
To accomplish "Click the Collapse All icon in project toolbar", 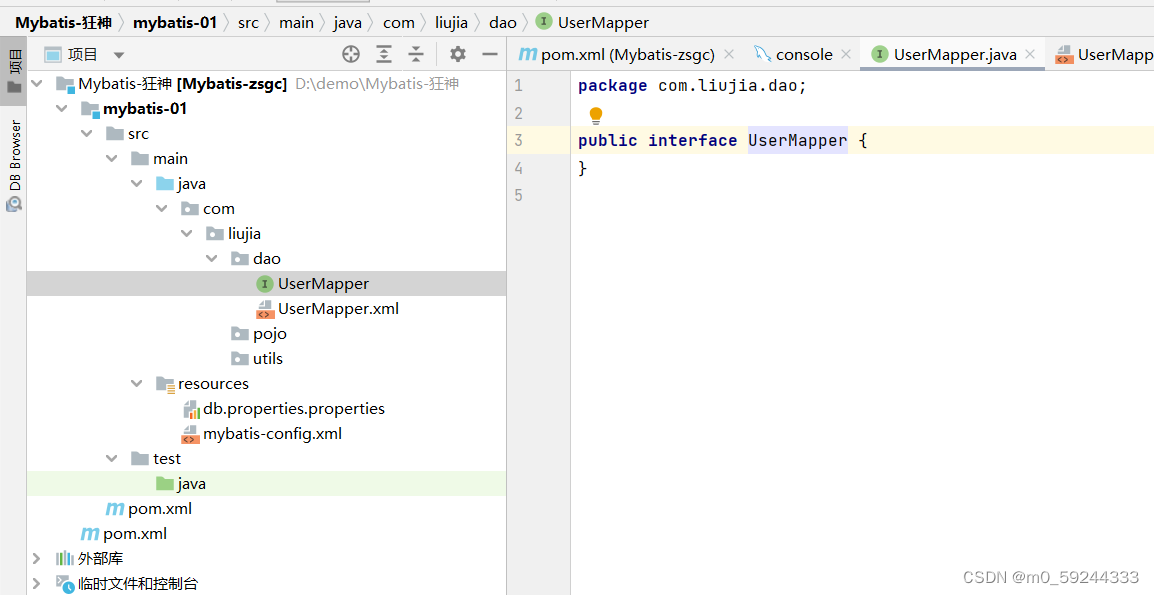I will (x=416, y=54).
